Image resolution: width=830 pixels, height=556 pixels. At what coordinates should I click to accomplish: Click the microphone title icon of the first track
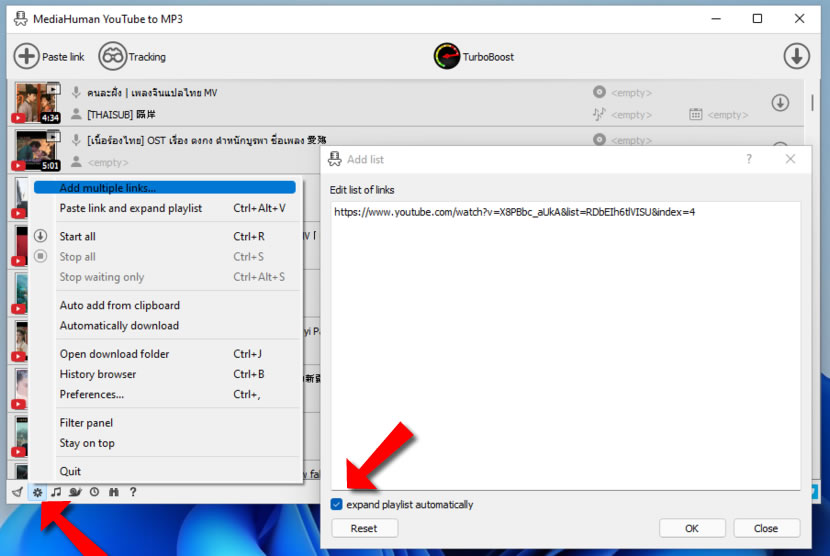[x=76, y=92]
